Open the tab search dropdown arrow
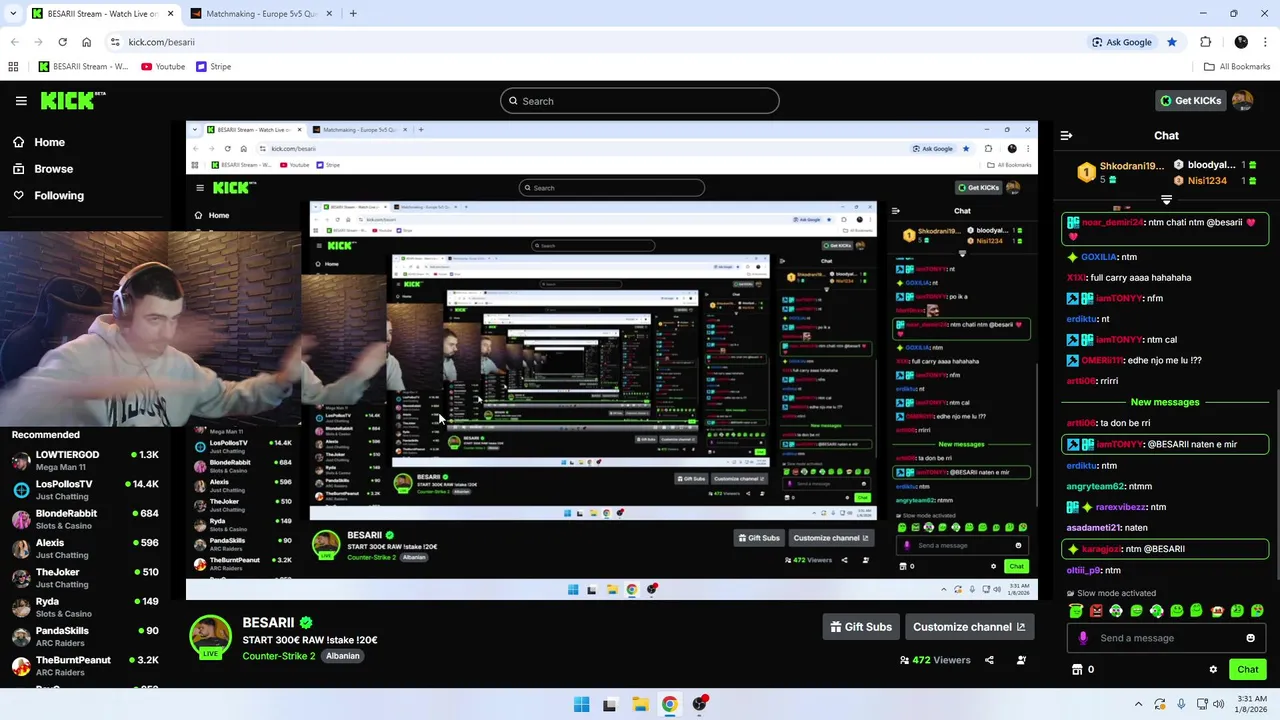1280x720 pixels. [x=13, y=14]
